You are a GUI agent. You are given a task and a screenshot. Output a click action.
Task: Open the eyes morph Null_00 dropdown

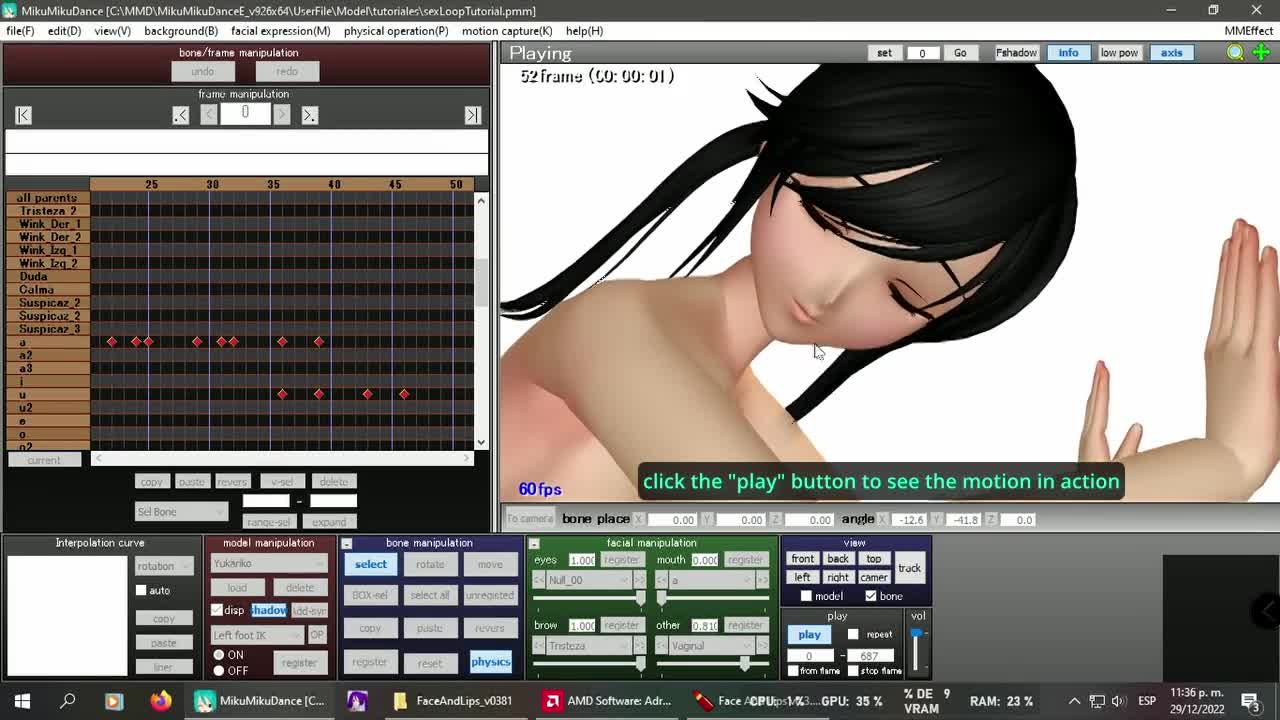588,580
